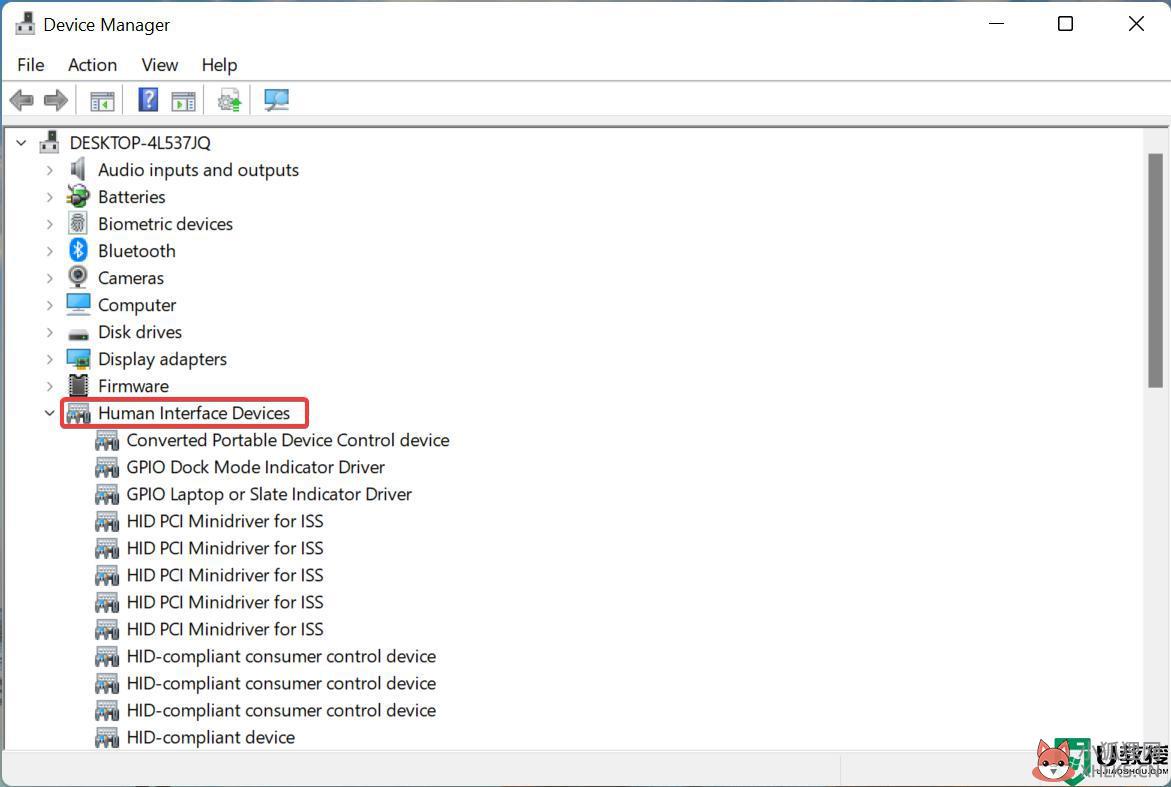Click the Forward arrow toolbar icon

56,100
